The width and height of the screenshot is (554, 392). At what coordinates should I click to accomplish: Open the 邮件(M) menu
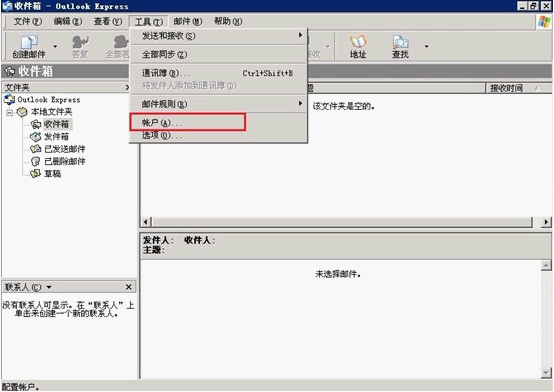pyautogui.click(x=188, y=22)
